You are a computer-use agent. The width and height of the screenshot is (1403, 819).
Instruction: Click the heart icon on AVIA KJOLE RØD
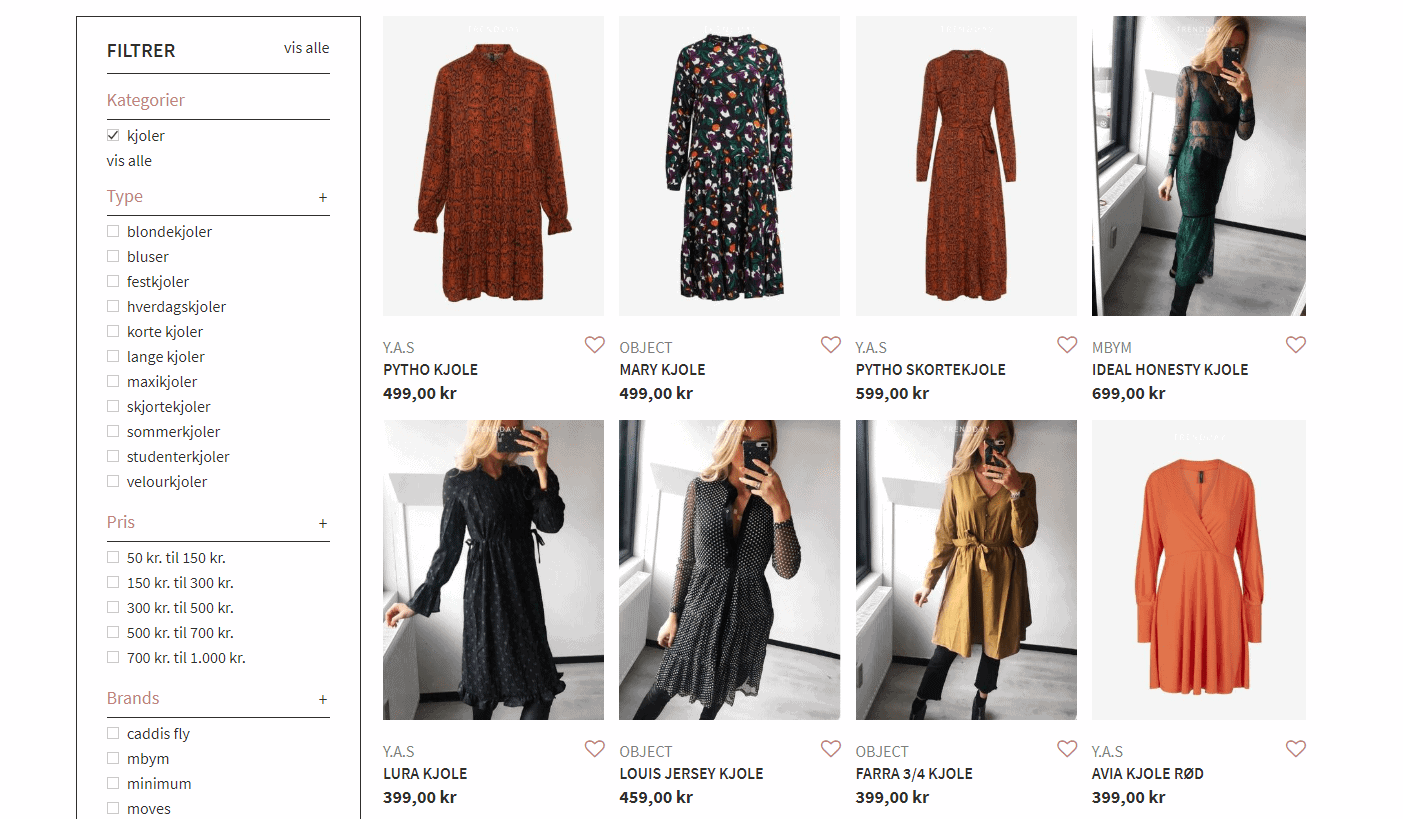1296,748
